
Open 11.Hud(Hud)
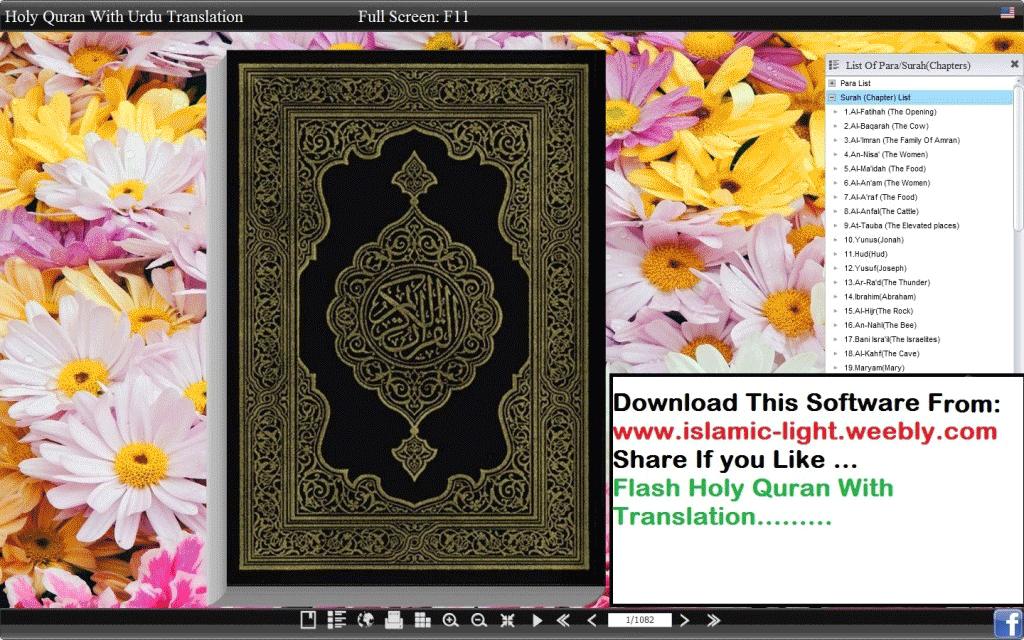865,254
